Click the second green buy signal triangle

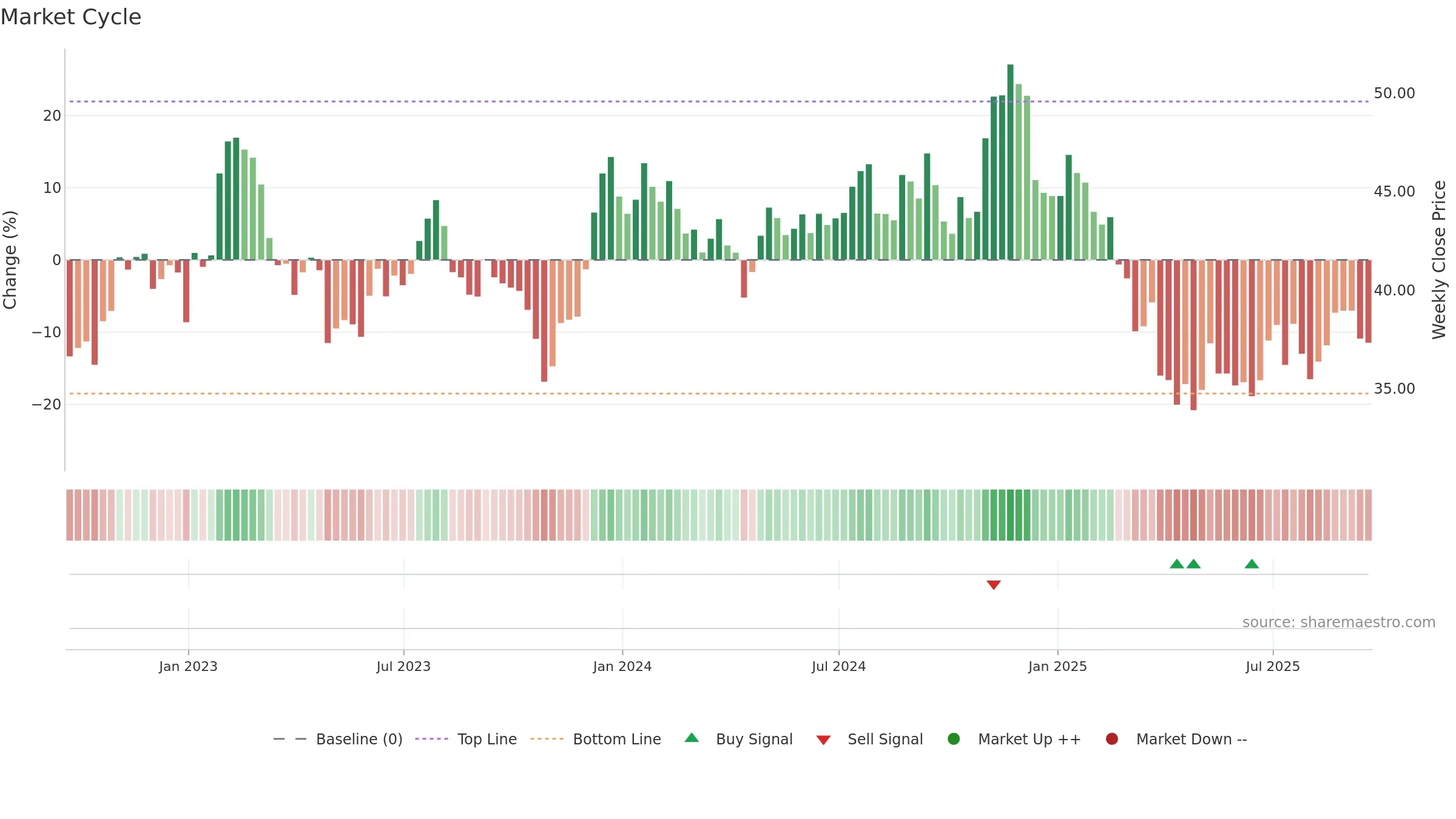(1193, 564)
